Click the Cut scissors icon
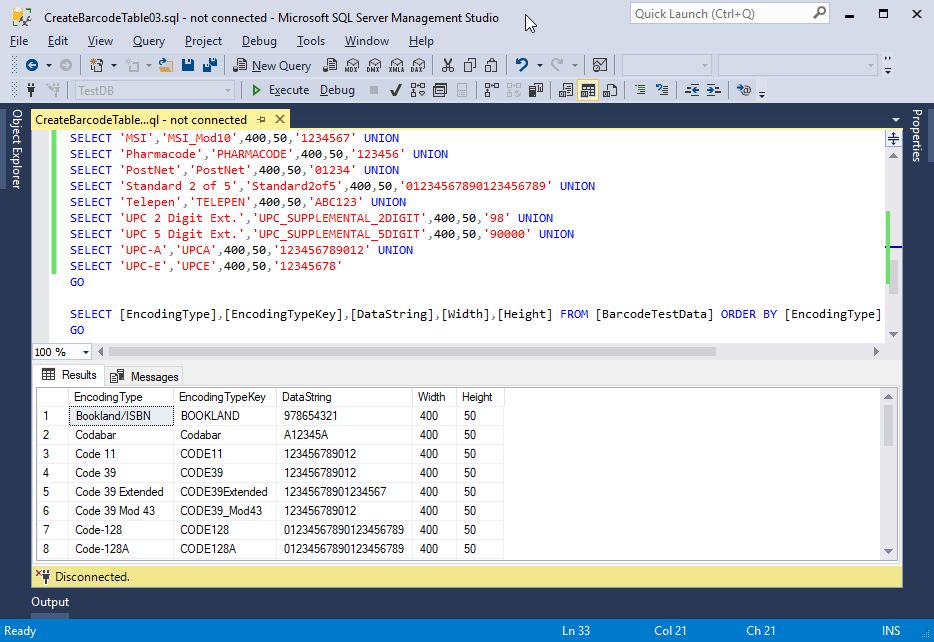Image resolution: width=934 pixels, height=642 pixels. [x=447, y=65]
